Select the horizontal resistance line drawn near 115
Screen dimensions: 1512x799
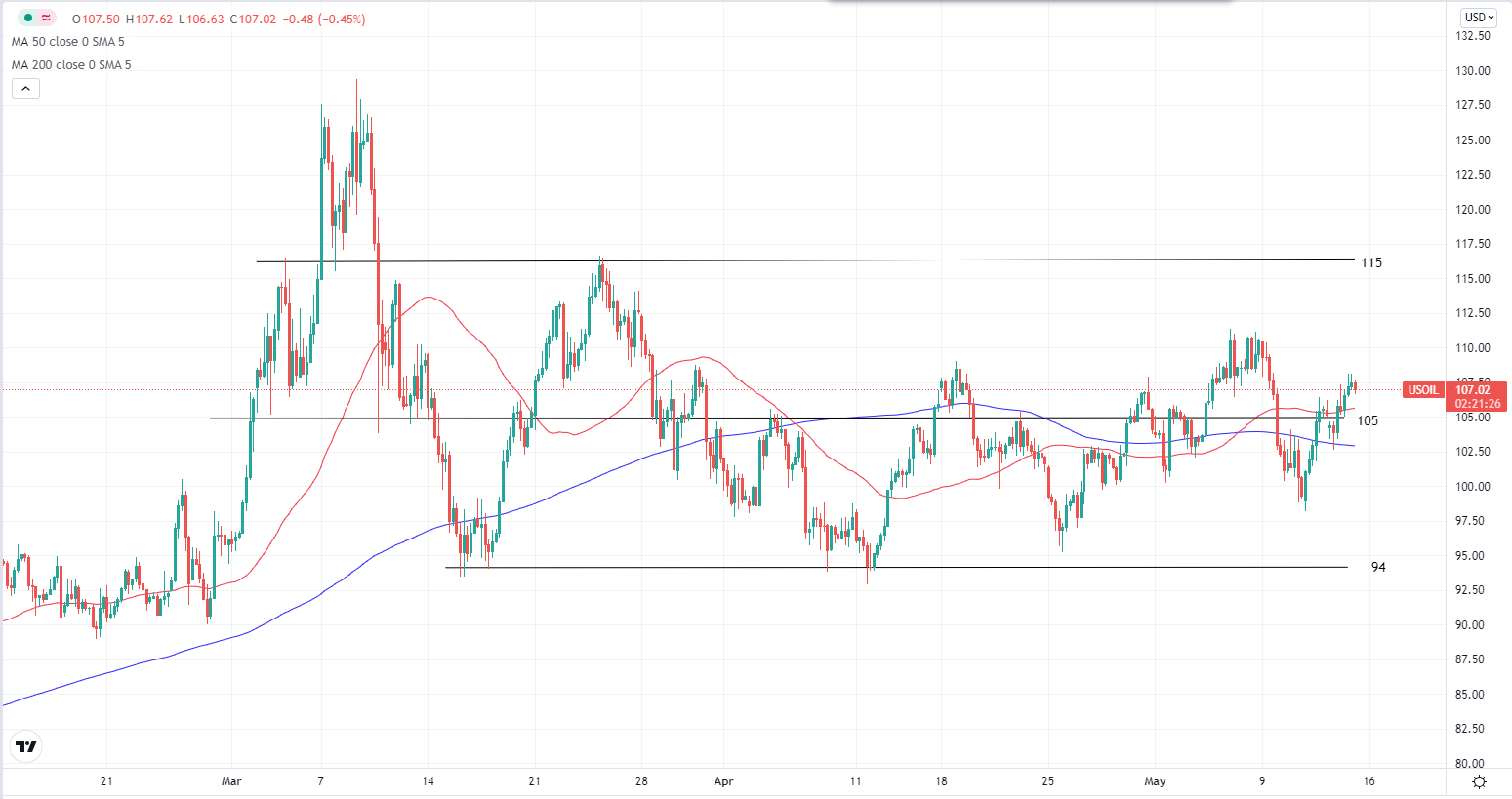(x=805, y=260)
